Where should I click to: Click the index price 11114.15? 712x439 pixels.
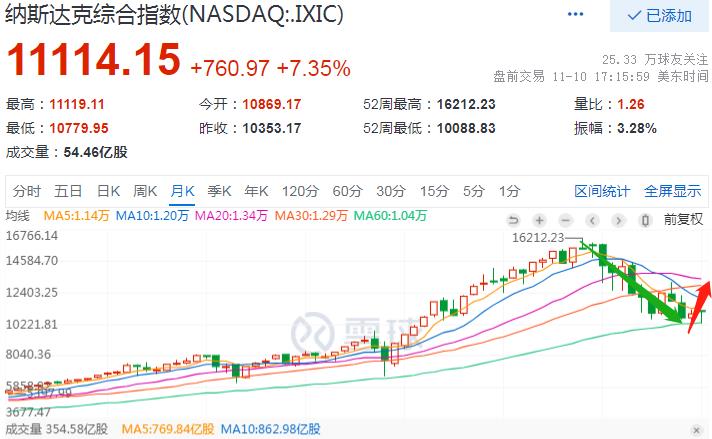coord(94,60)
